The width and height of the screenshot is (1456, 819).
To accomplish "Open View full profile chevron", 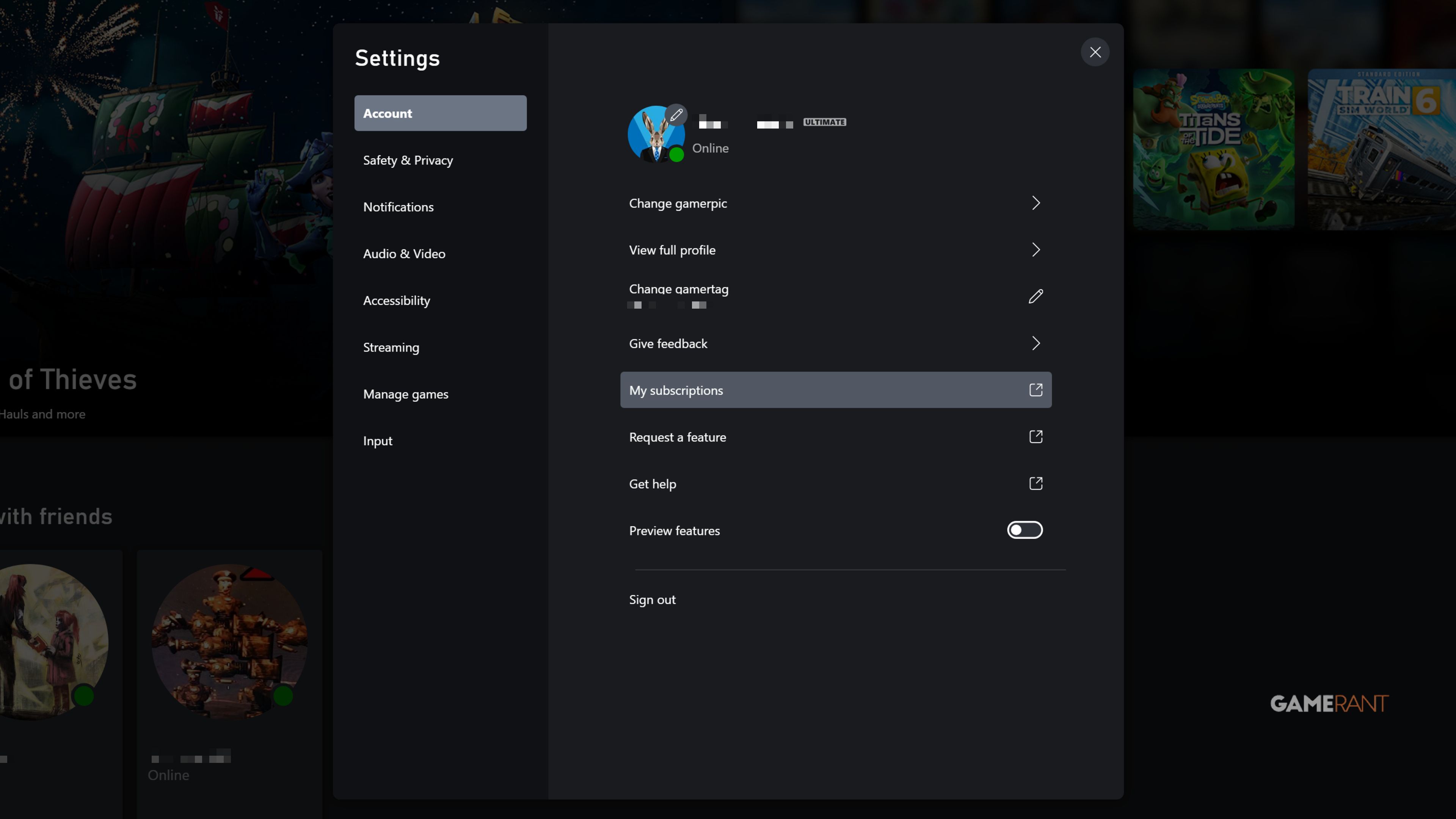I will coord(1036,250).
